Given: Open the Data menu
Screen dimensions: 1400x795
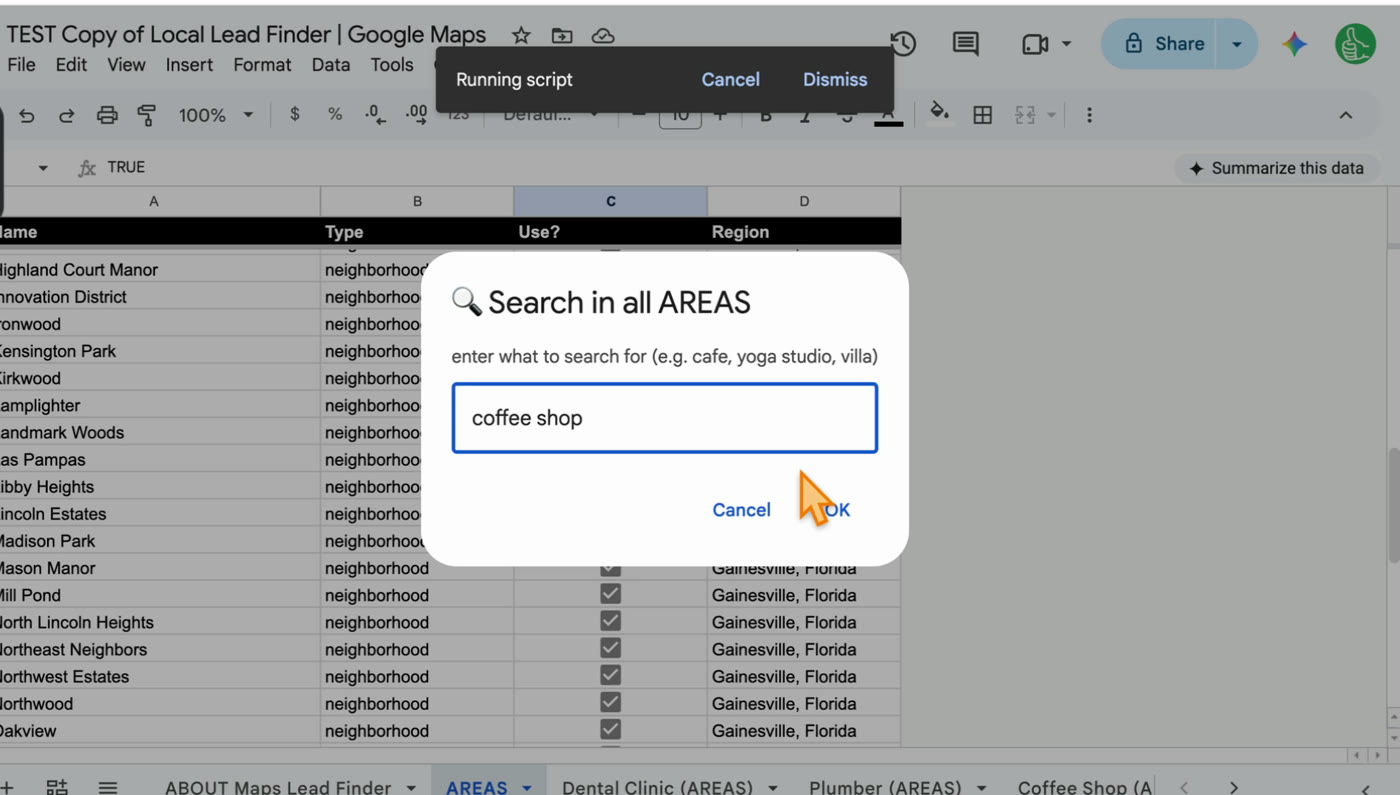Looking at the screenshot, I should coord(331,65).
